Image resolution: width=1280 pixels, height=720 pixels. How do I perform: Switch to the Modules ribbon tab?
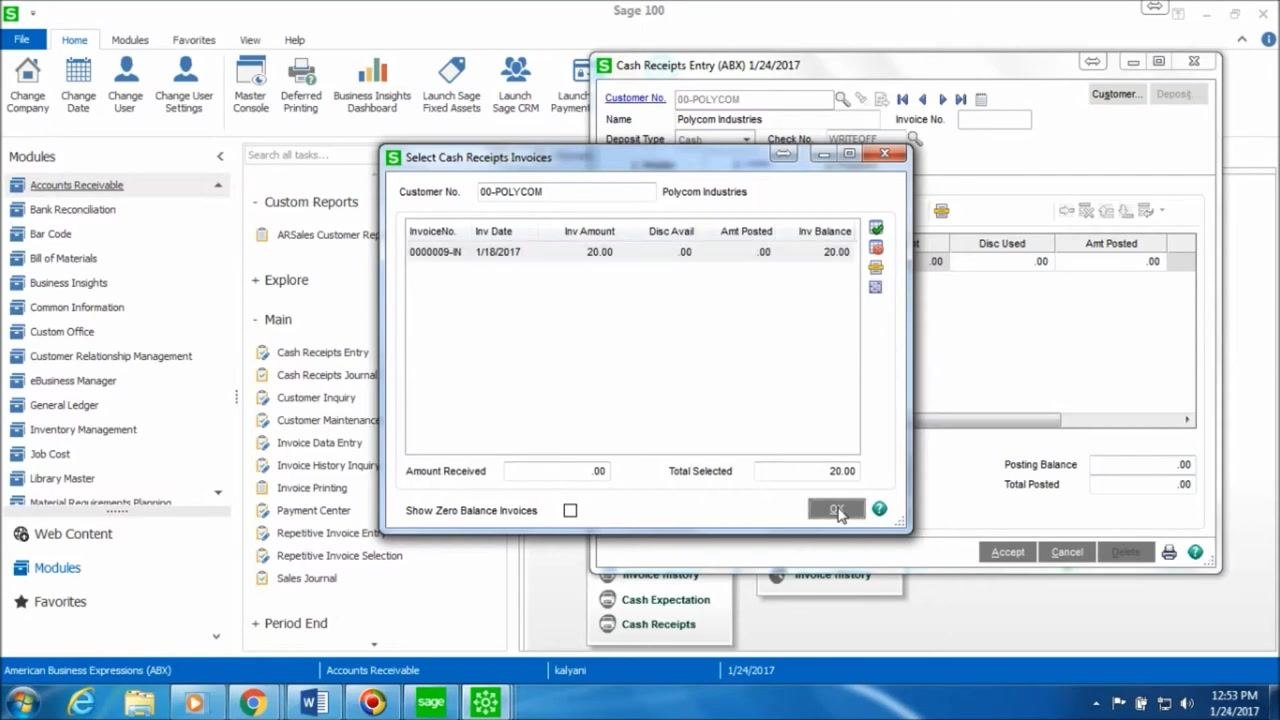(x=130, y=40)
